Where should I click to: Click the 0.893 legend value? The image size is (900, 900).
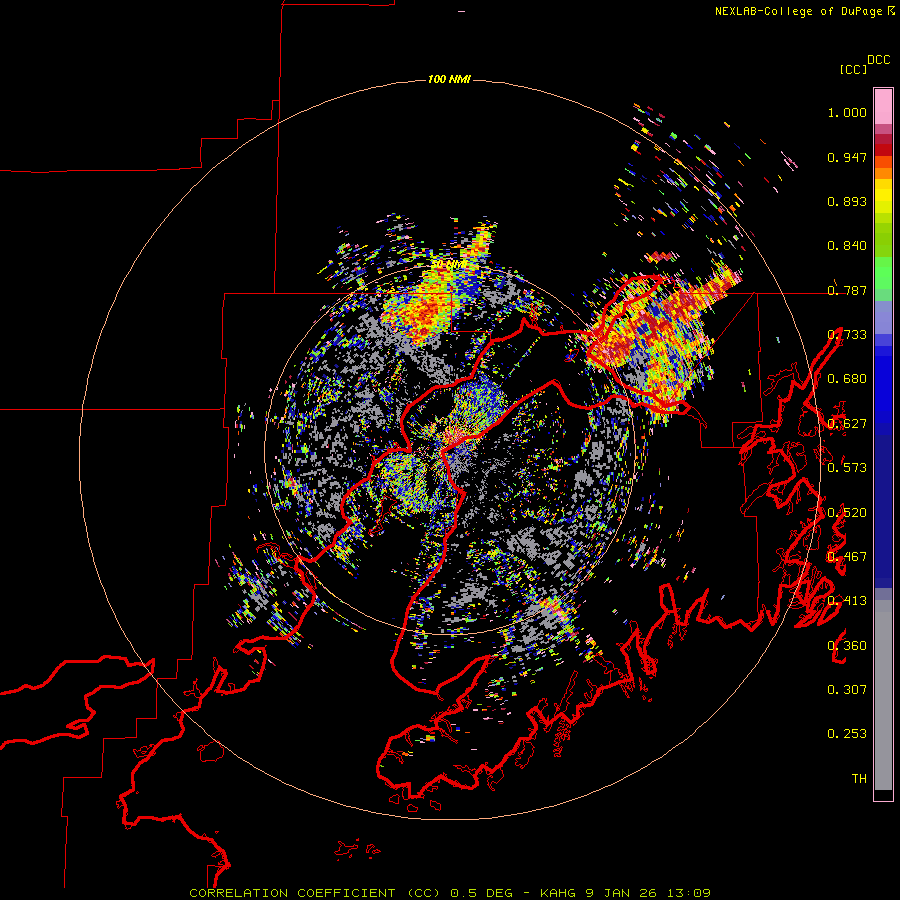[x=847, y=201]
